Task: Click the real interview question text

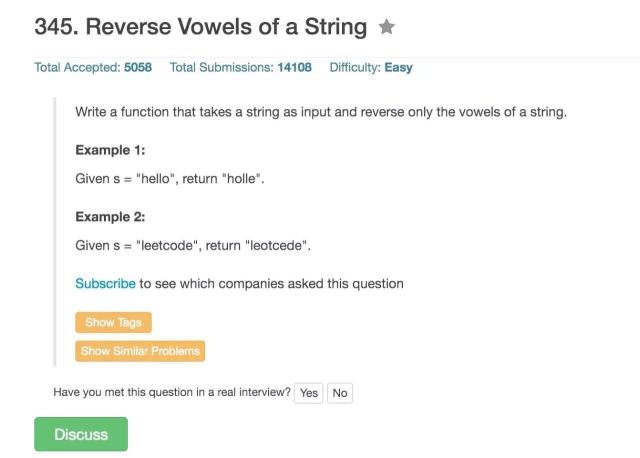Action: 171,392
